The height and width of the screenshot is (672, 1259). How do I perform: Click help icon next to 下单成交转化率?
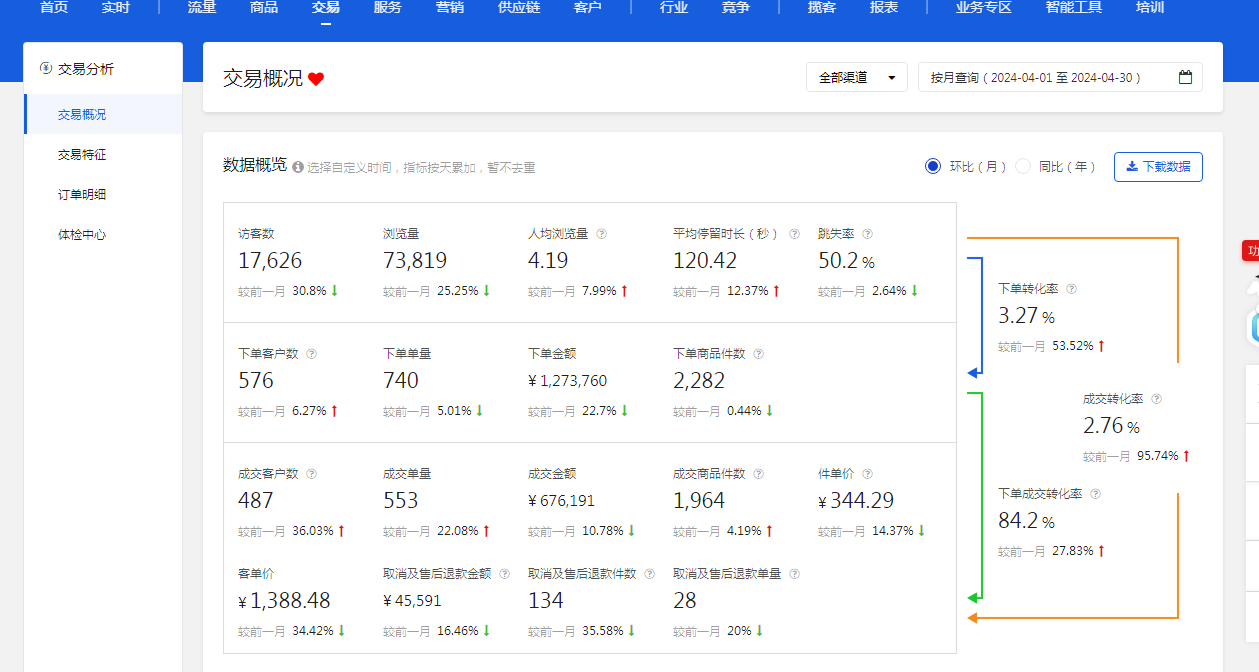1095,494
